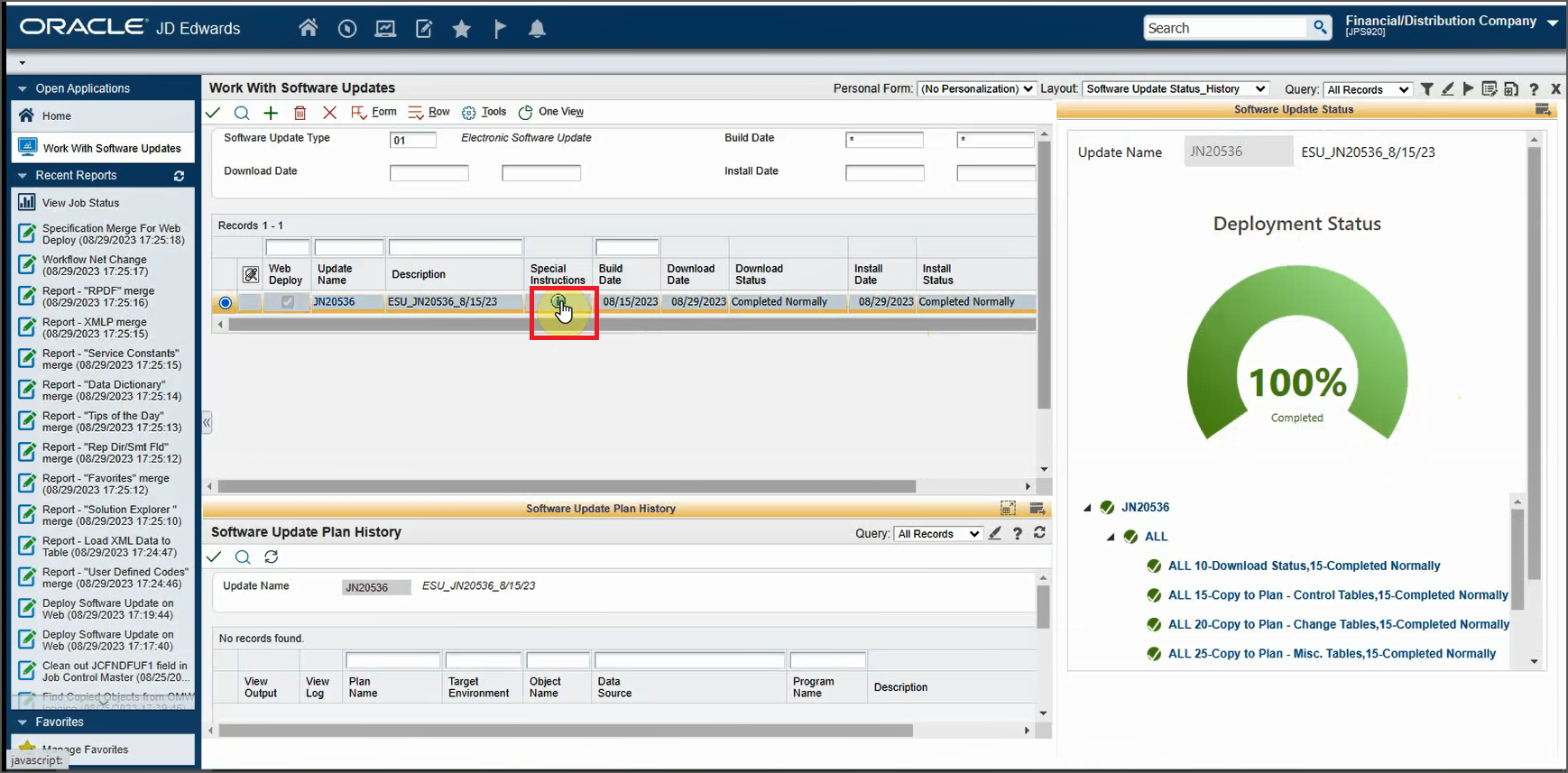Click the horizontal scrollbar of Plan History grid
Image resolution: width=1568 pixels, height=773 pixels.
pos(566,731)
